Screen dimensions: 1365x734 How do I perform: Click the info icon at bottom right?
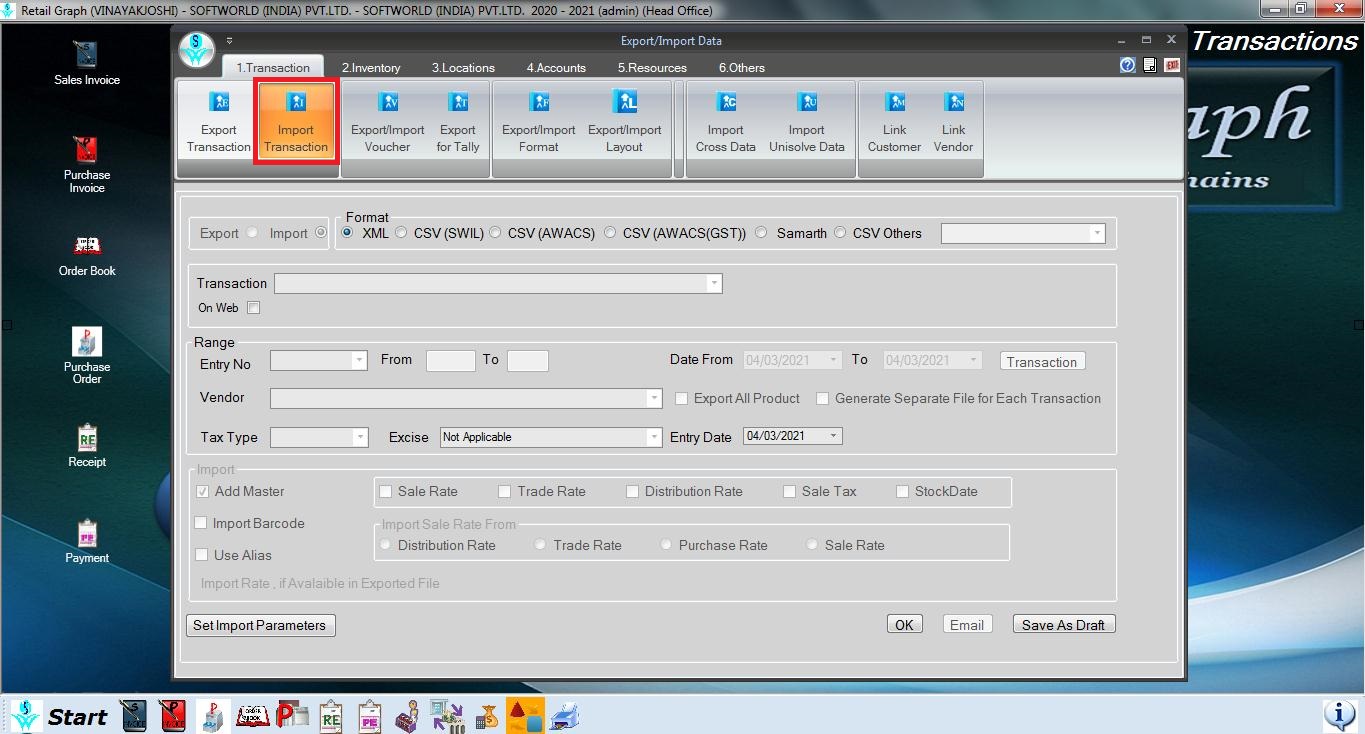(1339, 714)
